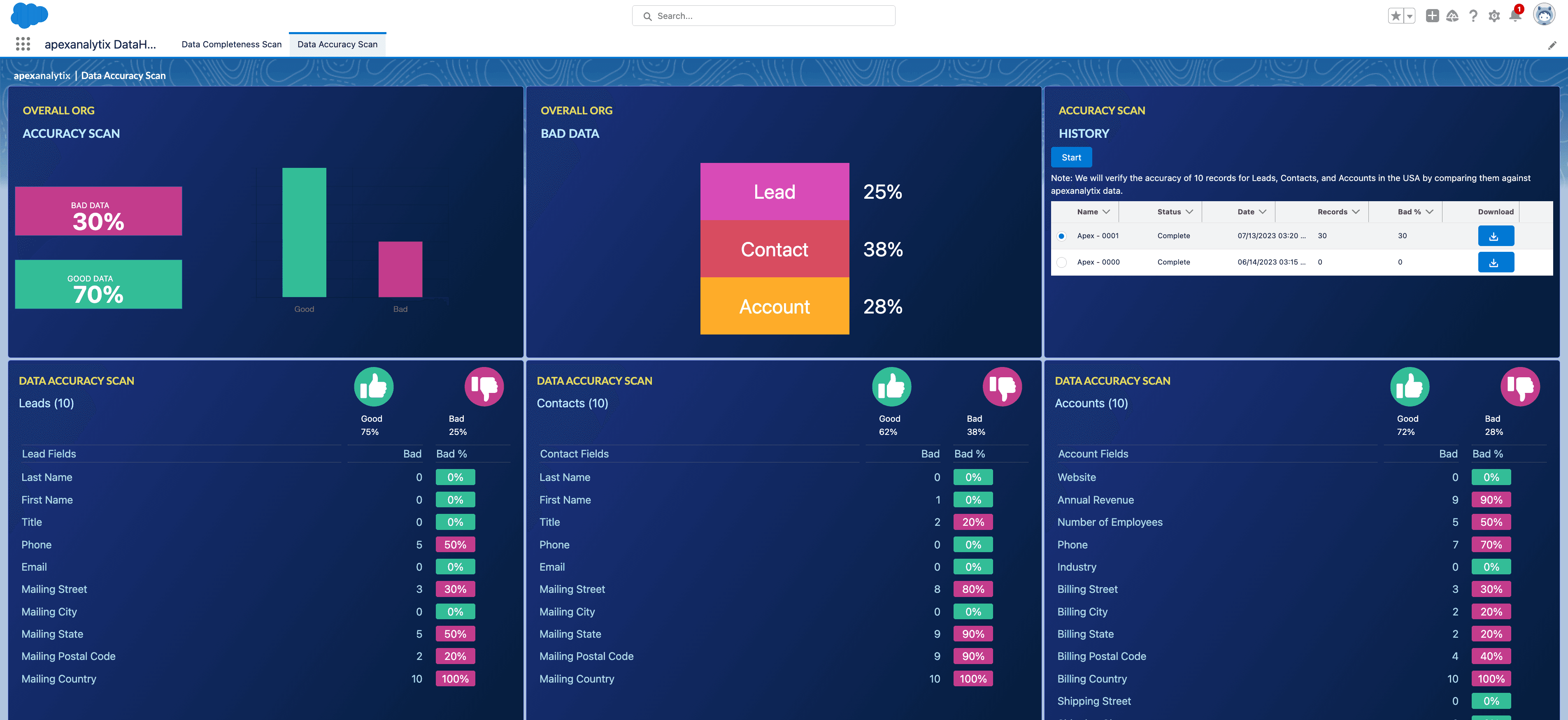1568x720 pixels.
Task: Open the Bad % column dropdown chevron
Action: coord(1429,212)
